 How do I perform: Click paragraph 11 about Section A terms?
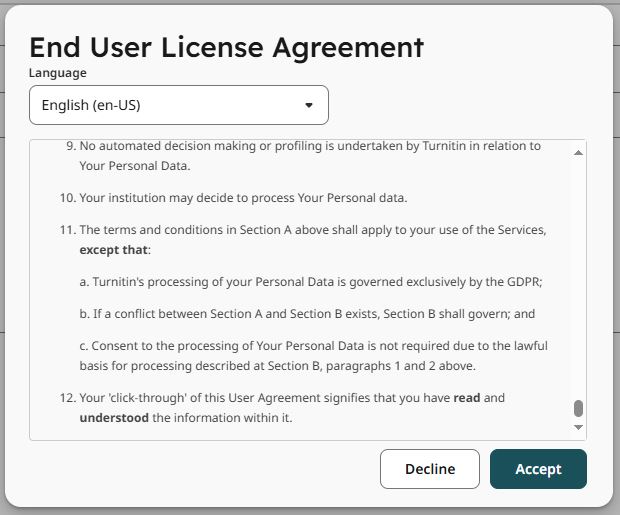312,230
